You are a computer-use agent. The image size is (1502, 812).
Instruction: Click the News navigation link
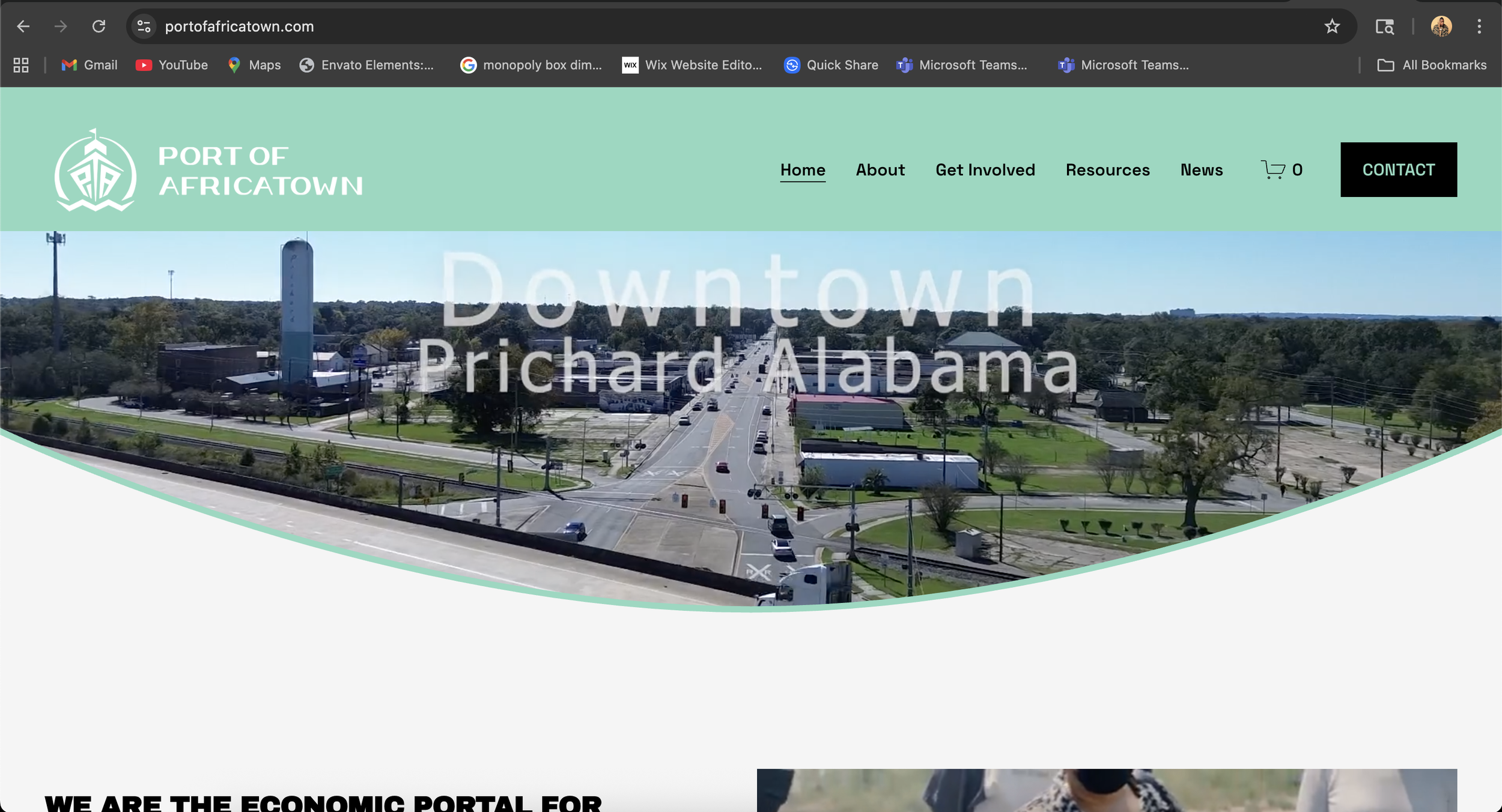(1201, 170)
